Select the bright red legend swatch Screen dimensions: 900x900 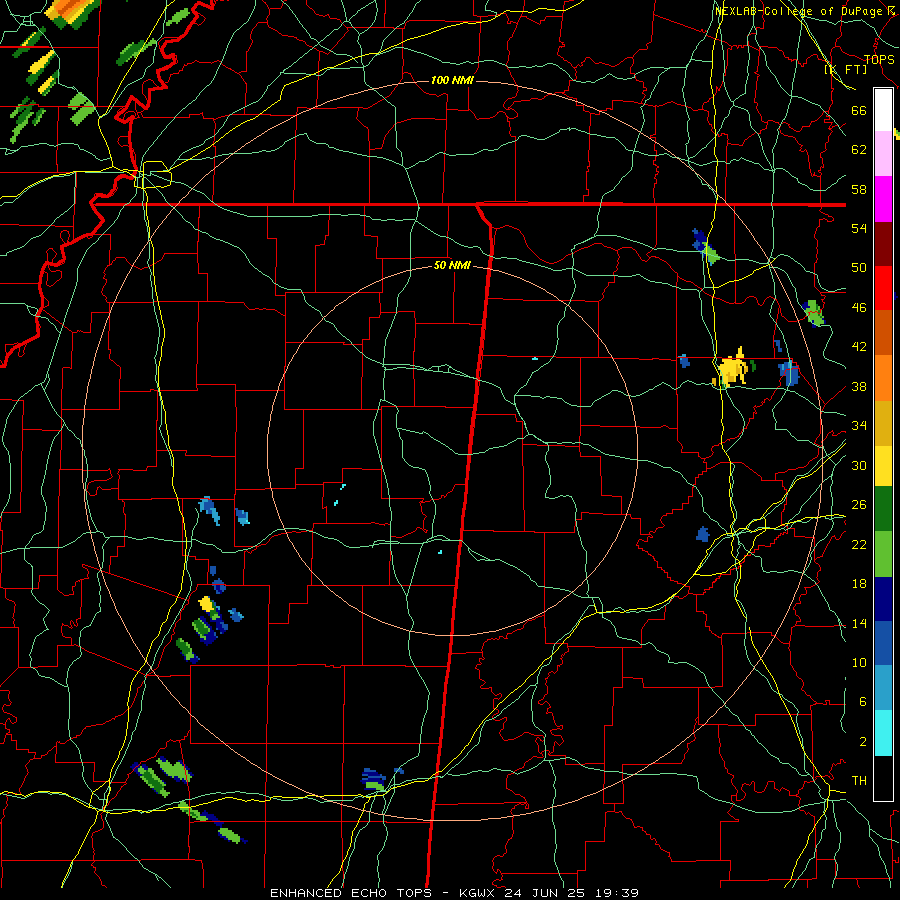coord(883,288)
